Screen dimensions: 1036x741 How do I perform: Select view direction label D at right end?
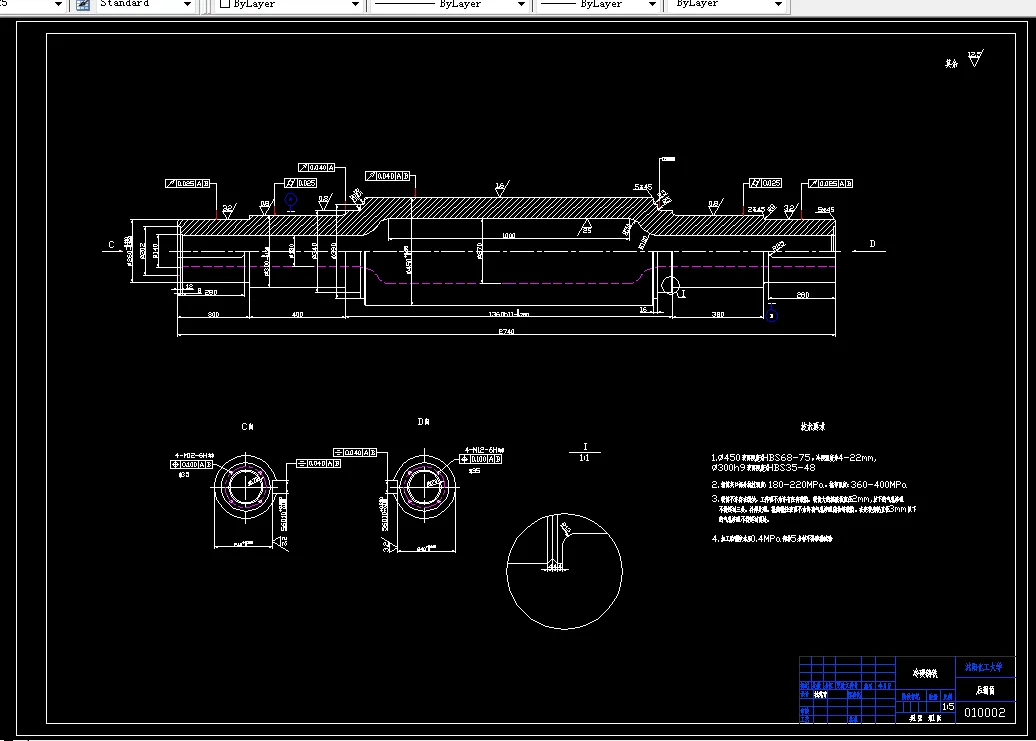pyautogui.click(x=872, y=244)
